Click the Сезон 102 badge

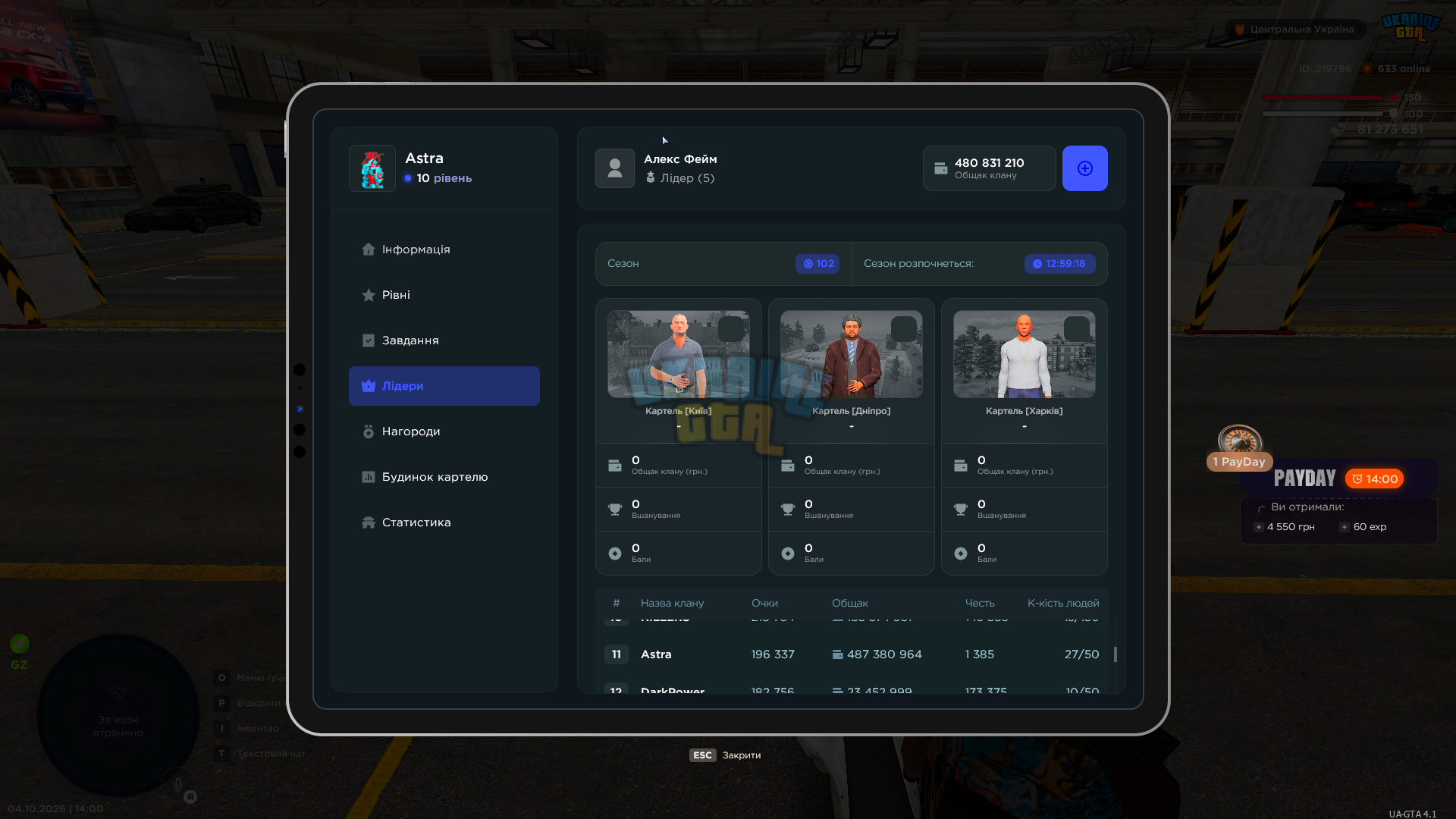click(817, 264)
